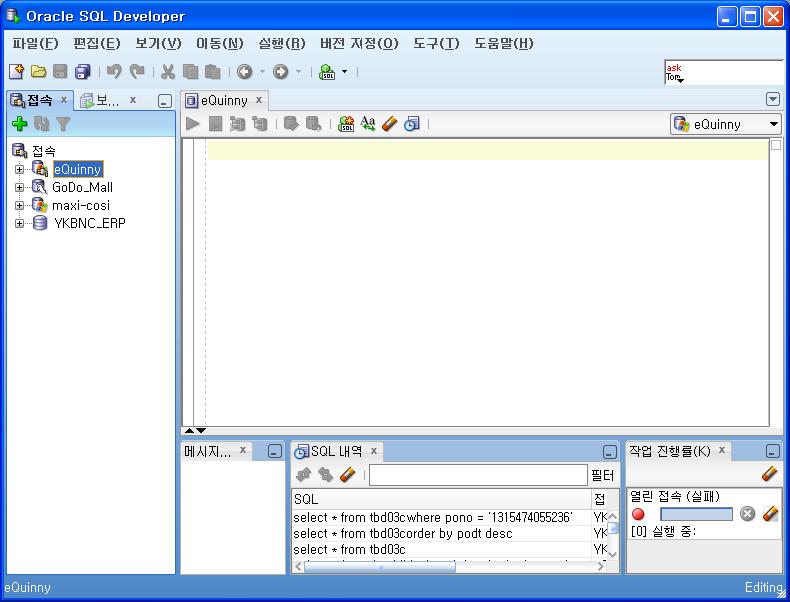Minimize the connections panel
The width and height of the screenshot is (790, 602).
165,101
